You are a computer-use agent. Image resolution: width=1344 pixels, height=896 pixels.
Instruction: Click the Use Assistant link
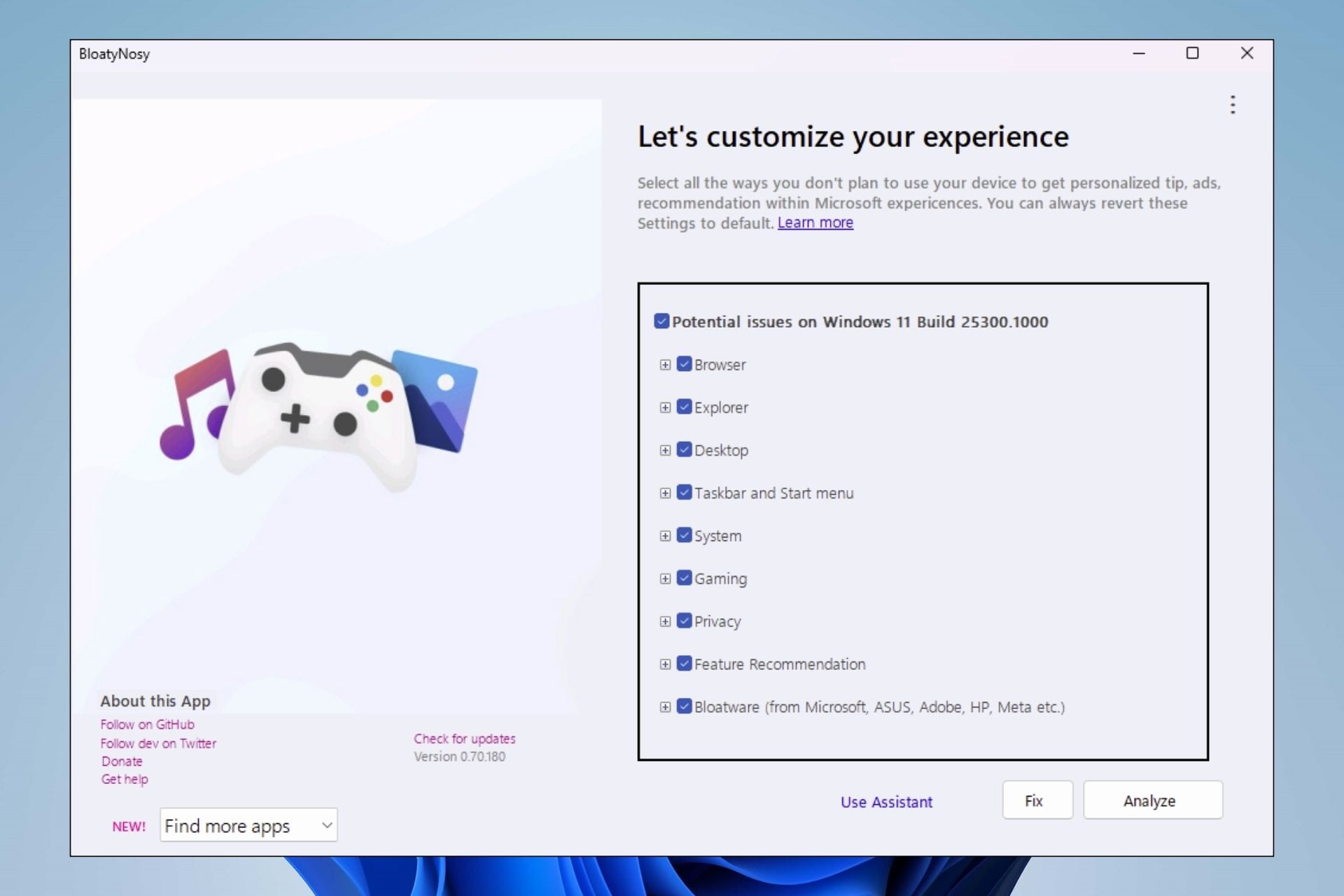(886, 802)
